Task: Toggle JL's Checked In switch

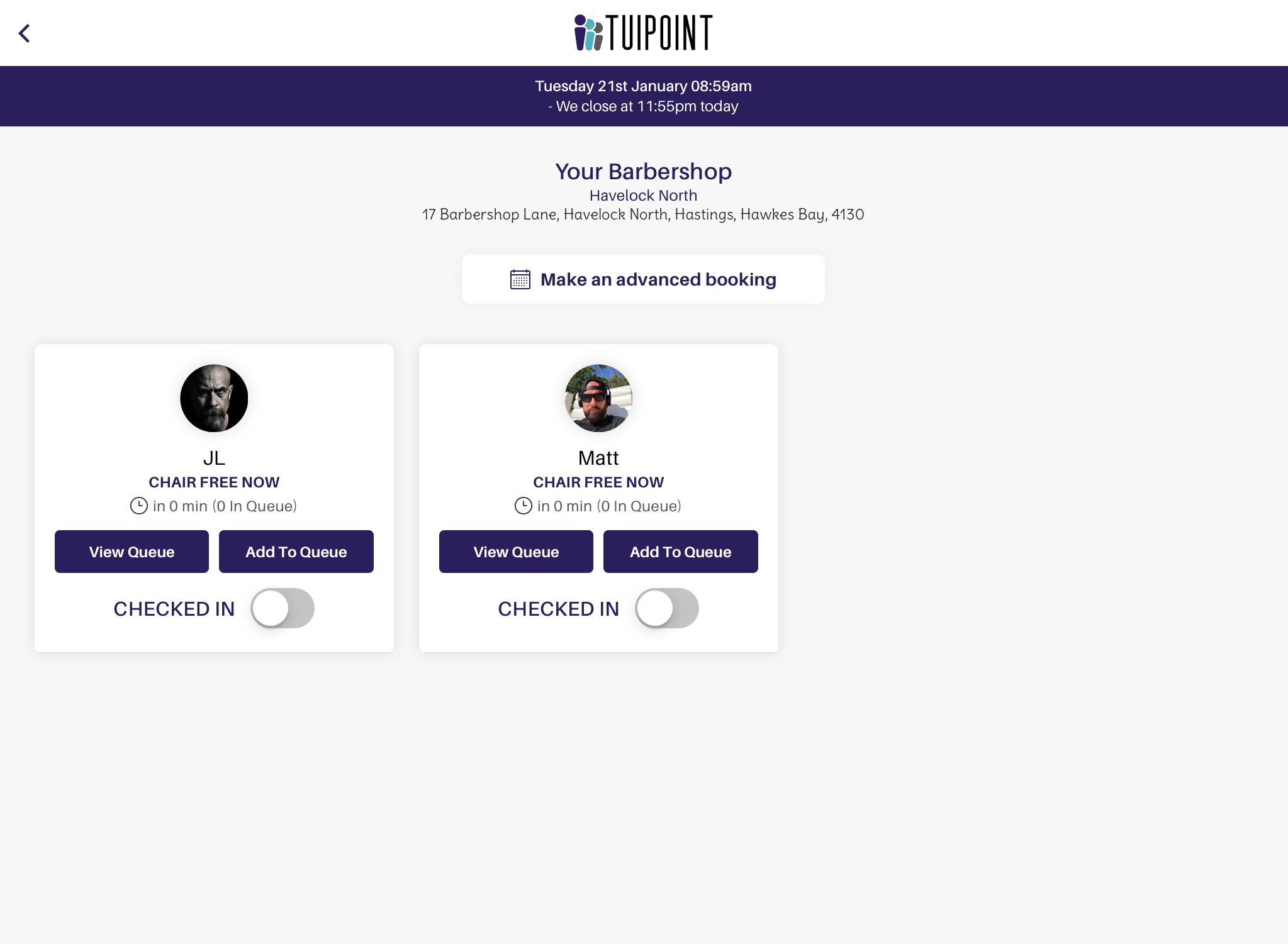Action: 283,608
